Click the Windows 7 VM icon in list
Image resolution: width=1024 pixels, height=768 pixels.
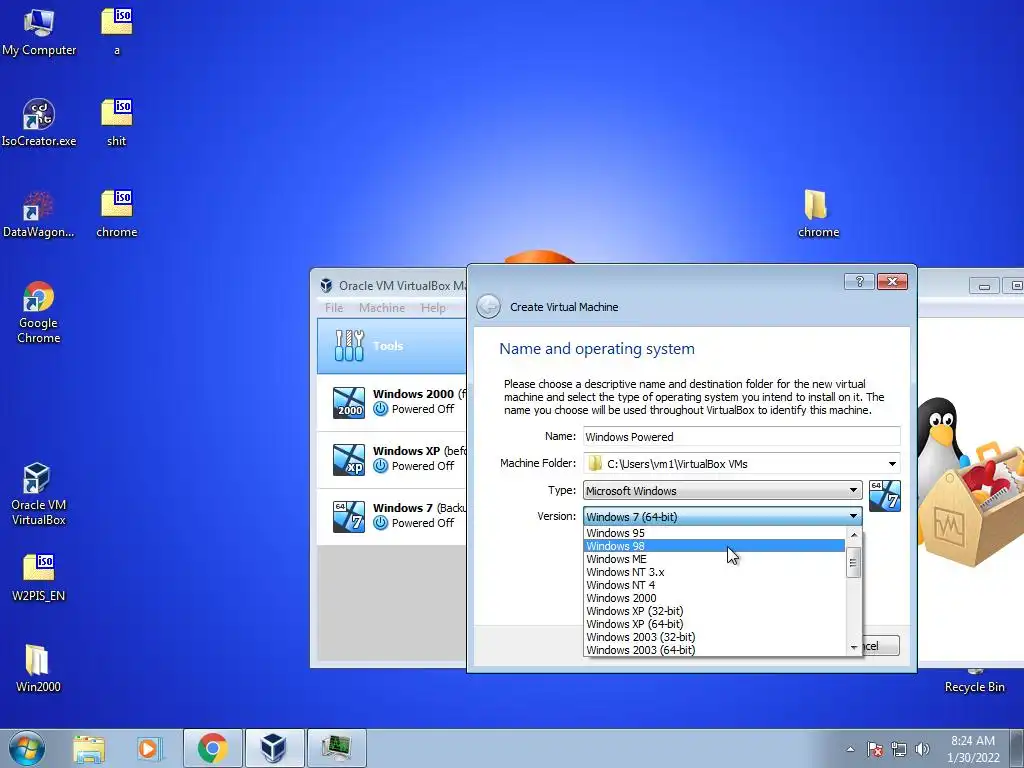(x=349, y=517)
